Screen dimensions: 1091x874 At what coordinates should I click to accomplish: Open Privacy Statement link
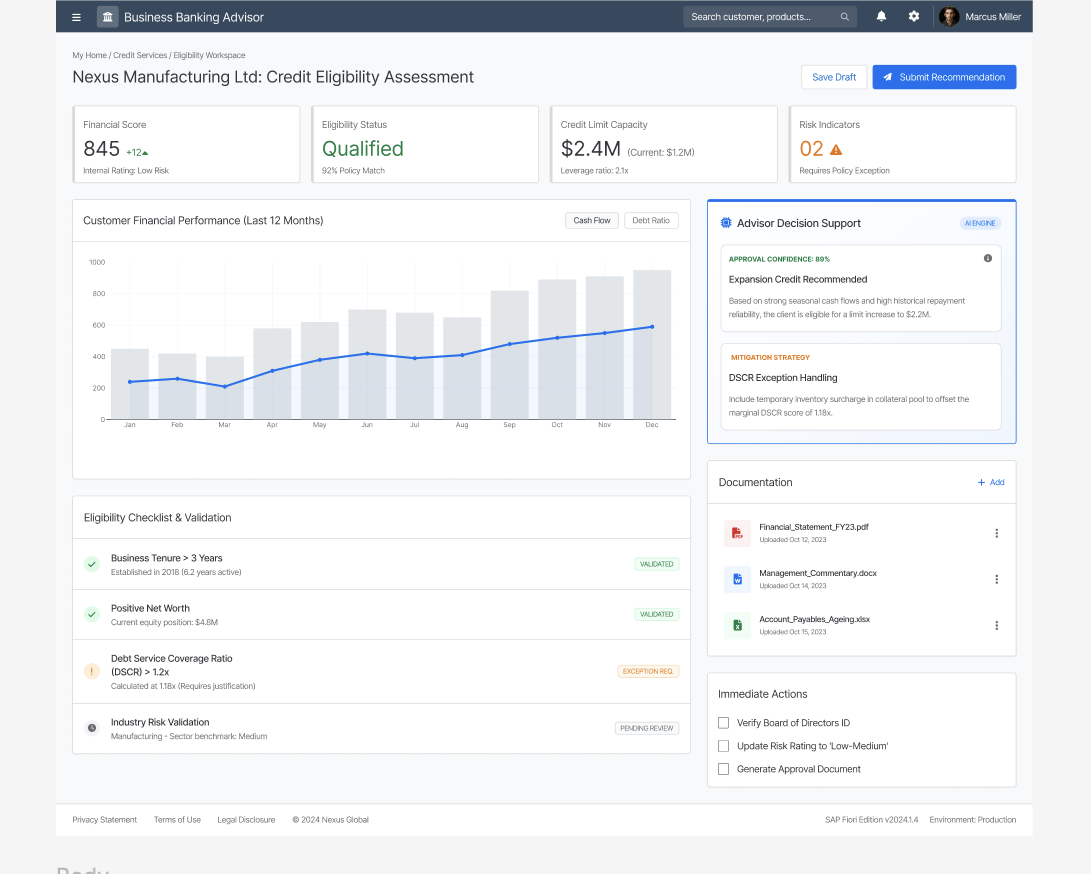pos(104,820)
